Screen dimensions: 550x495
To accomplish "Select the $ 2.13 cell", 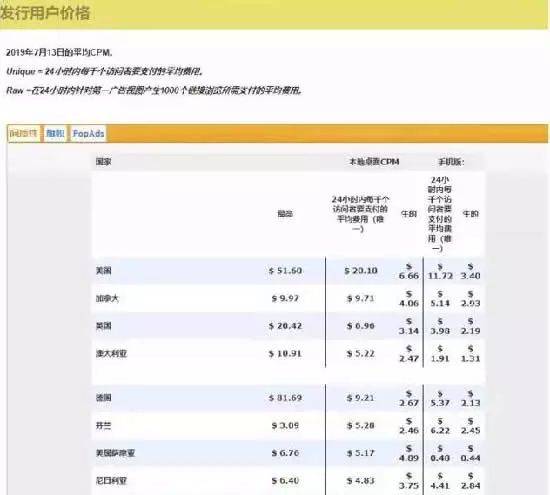I will coord(470,399).
